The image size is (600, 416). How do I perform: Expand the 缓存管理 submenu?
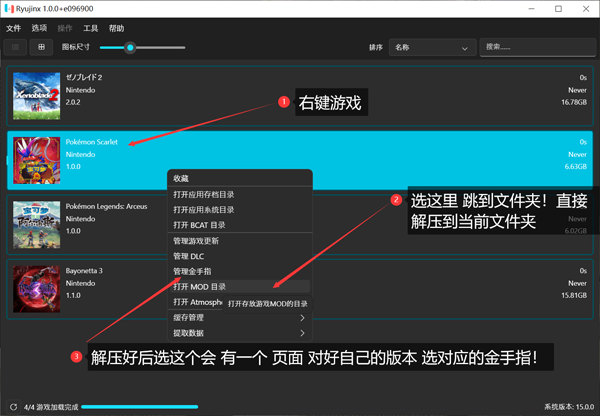point(240,318)
